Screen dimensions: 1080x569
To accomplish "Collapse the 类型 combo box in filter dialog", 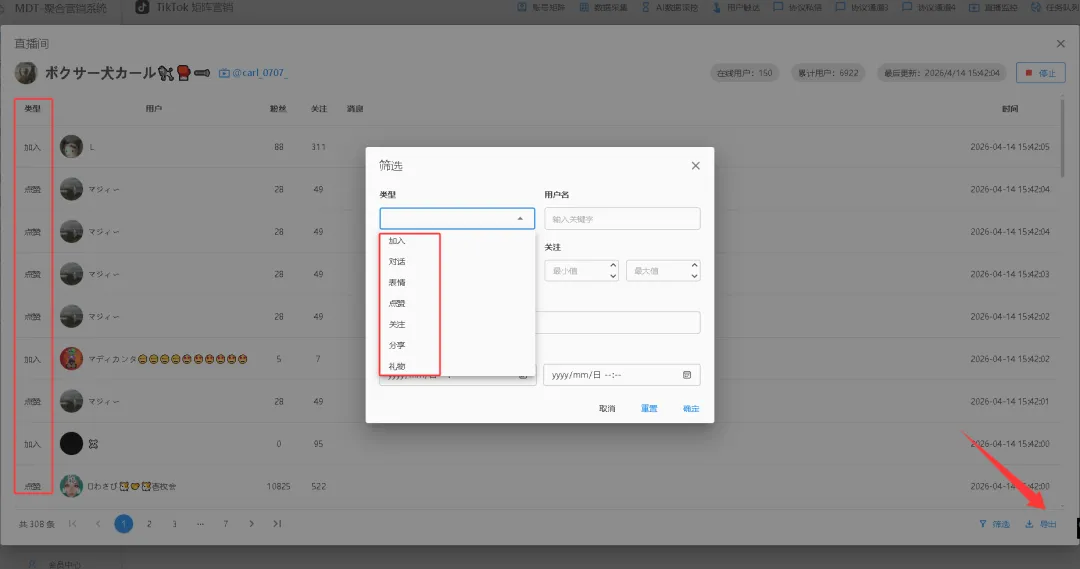I will (520, 218).
